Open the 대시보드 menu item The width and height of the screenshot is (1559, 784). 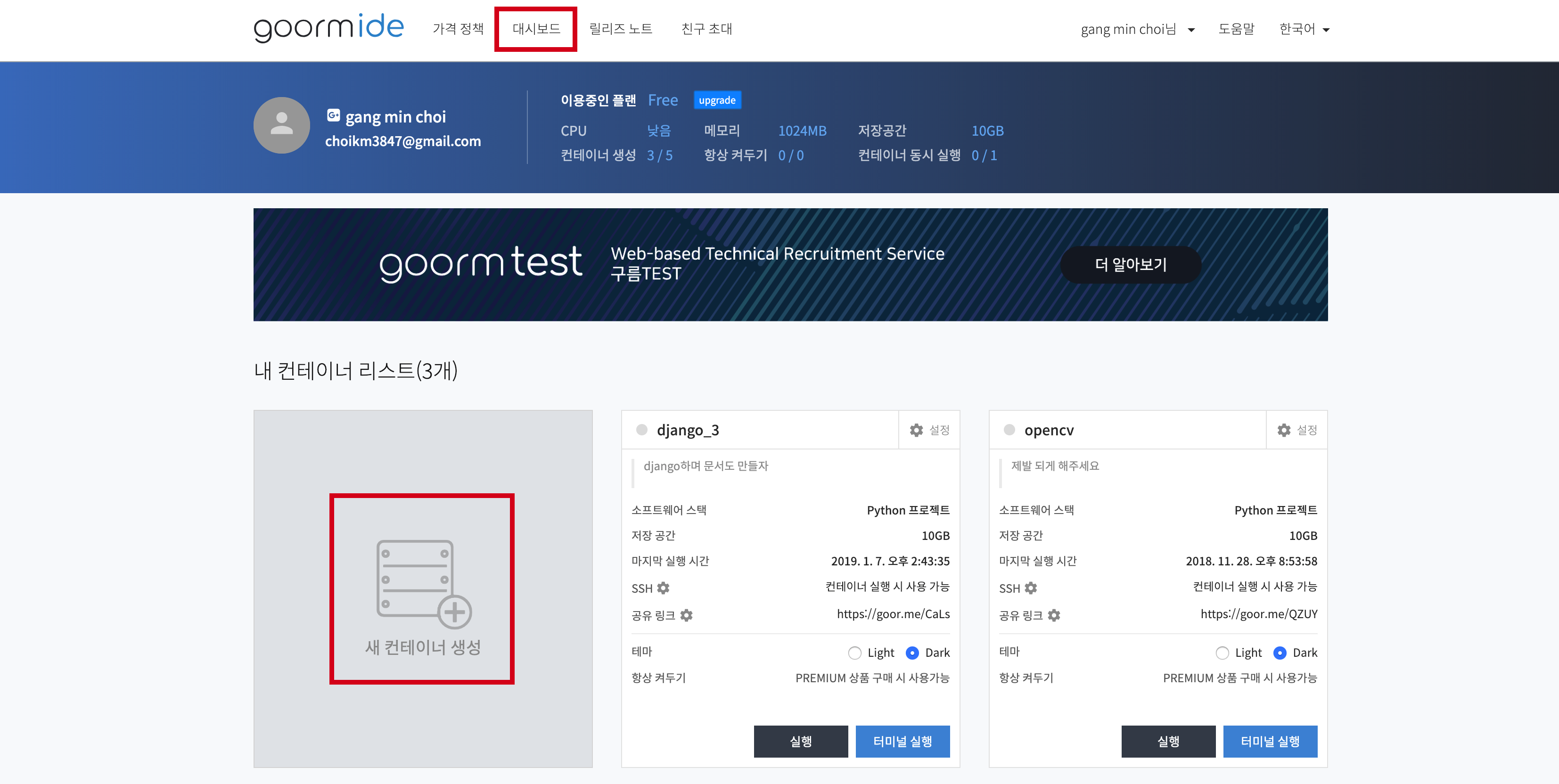535,29
